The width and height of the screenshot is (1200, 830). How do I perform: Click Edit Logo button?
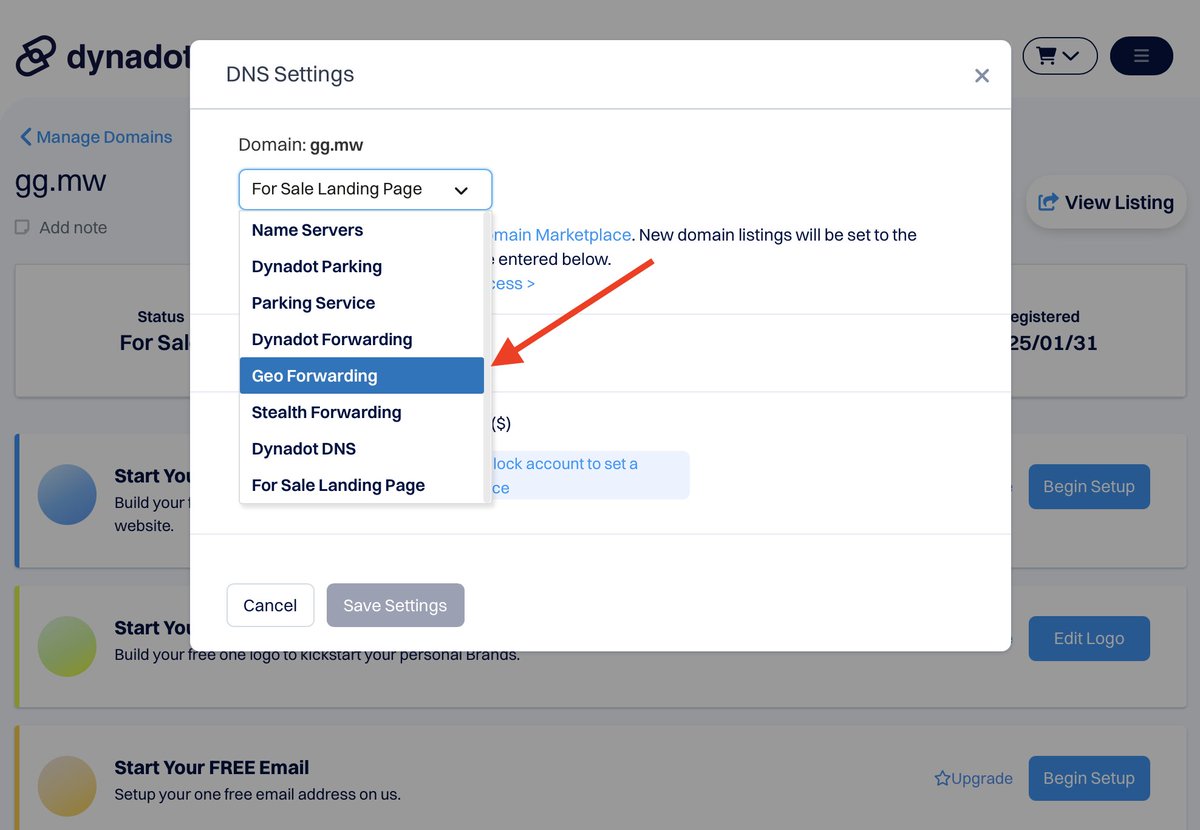(1089, 638)
